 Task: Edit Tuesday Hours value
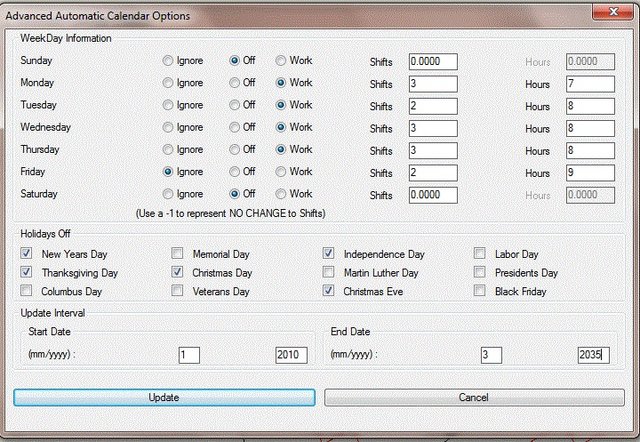pos(590,106)
